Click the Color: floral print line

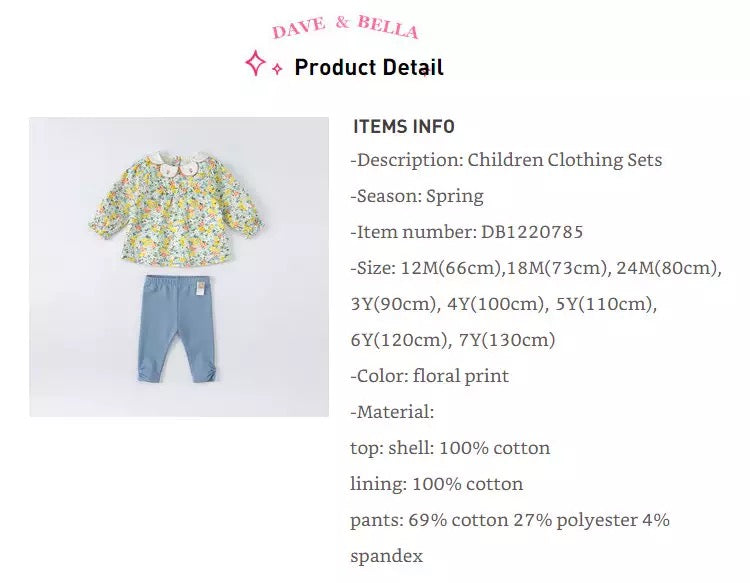430,376
